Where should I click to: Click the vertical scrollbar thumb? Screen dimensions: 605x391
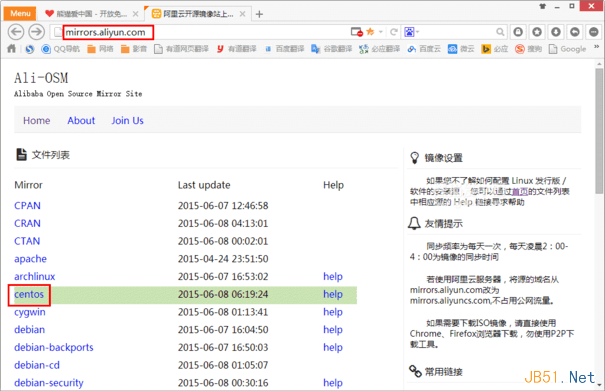click(599, 131)
